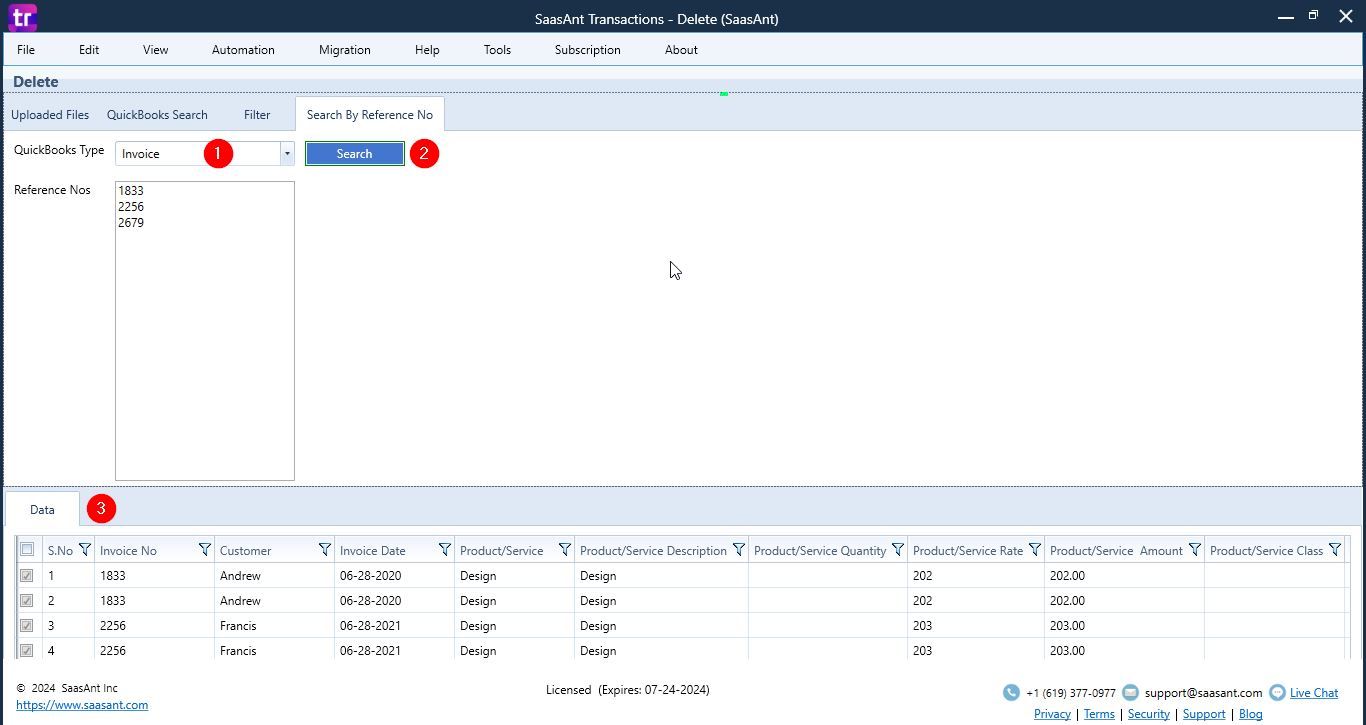Screen dimensions: 1366x725
Task: Select the Data tab
Action: 42,510
